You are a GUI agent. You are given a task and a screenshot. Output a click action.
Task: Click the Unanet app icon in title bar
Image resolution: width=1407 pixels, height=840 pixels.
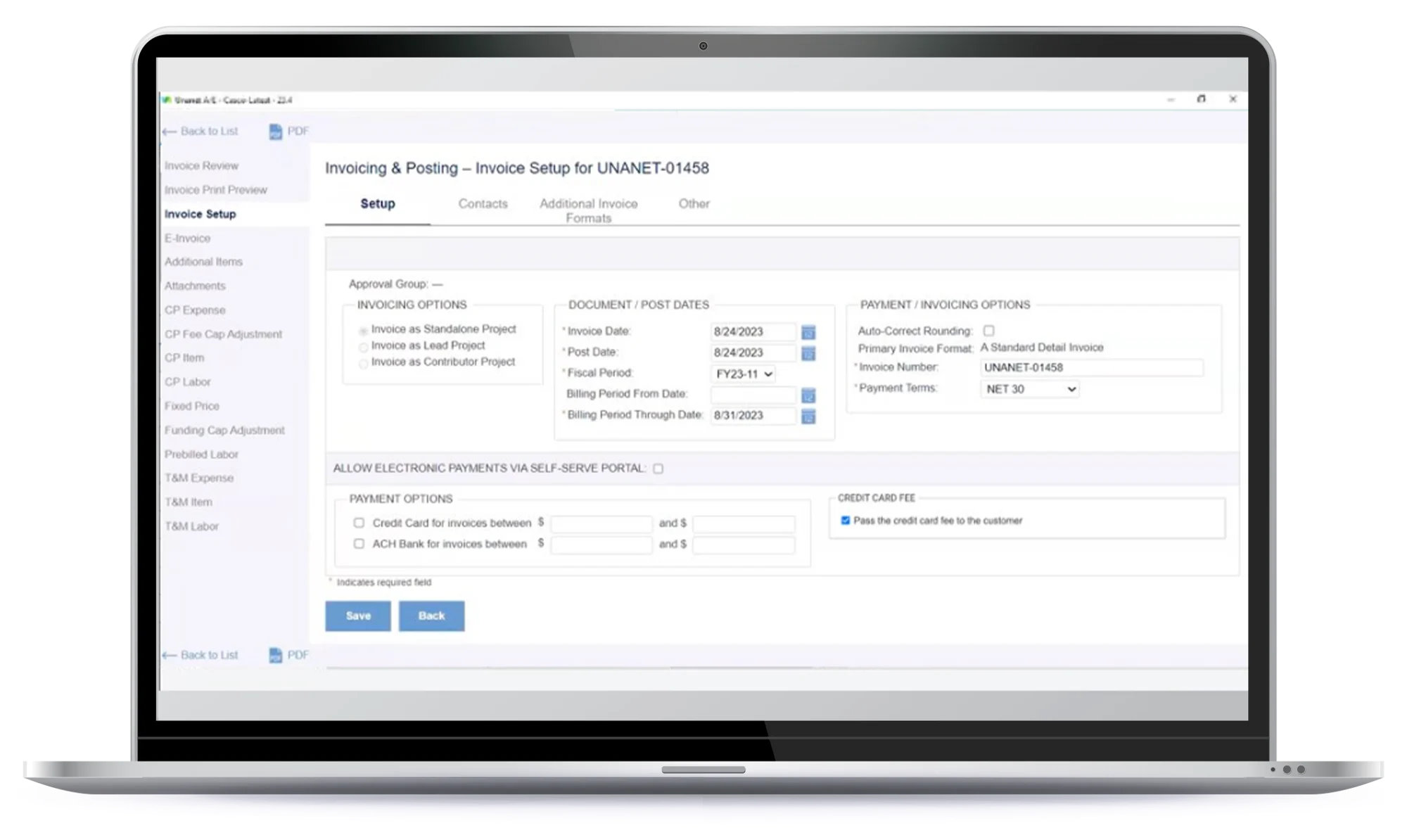pos(167,100)
